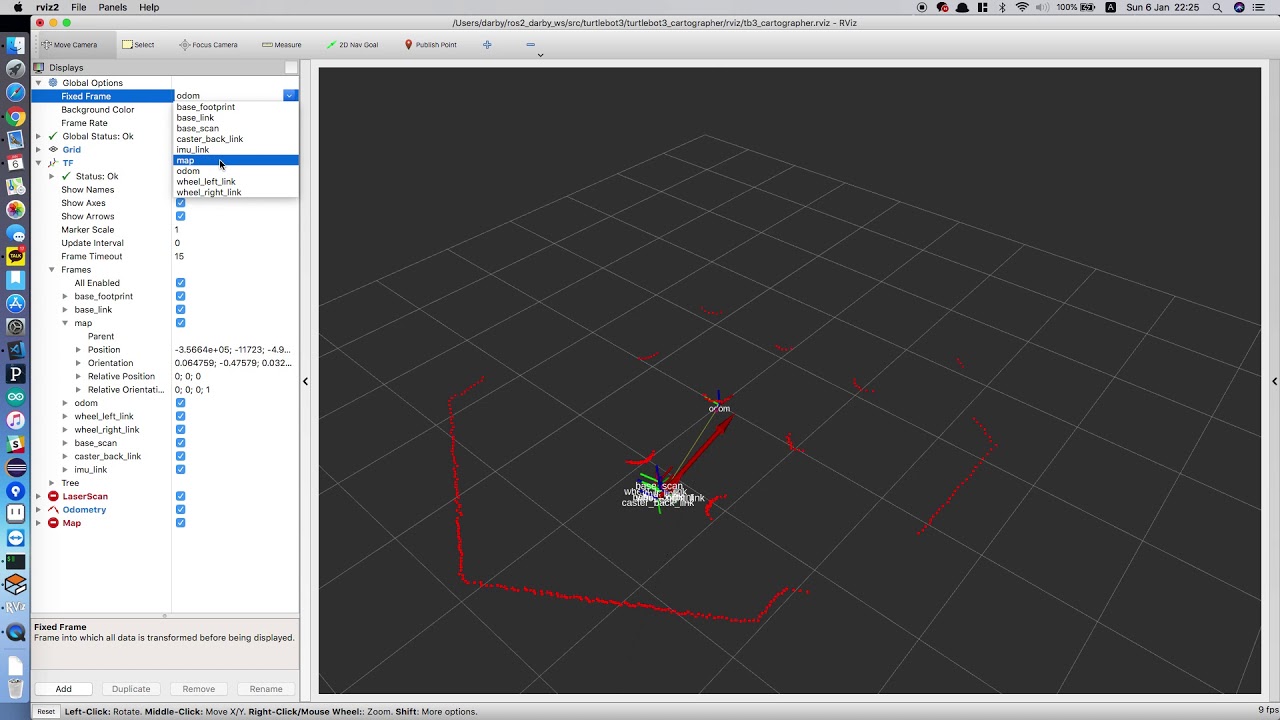Choose imu_link in the Fixed Frame list
This screenshot has width=1280, height=720.
235,150
